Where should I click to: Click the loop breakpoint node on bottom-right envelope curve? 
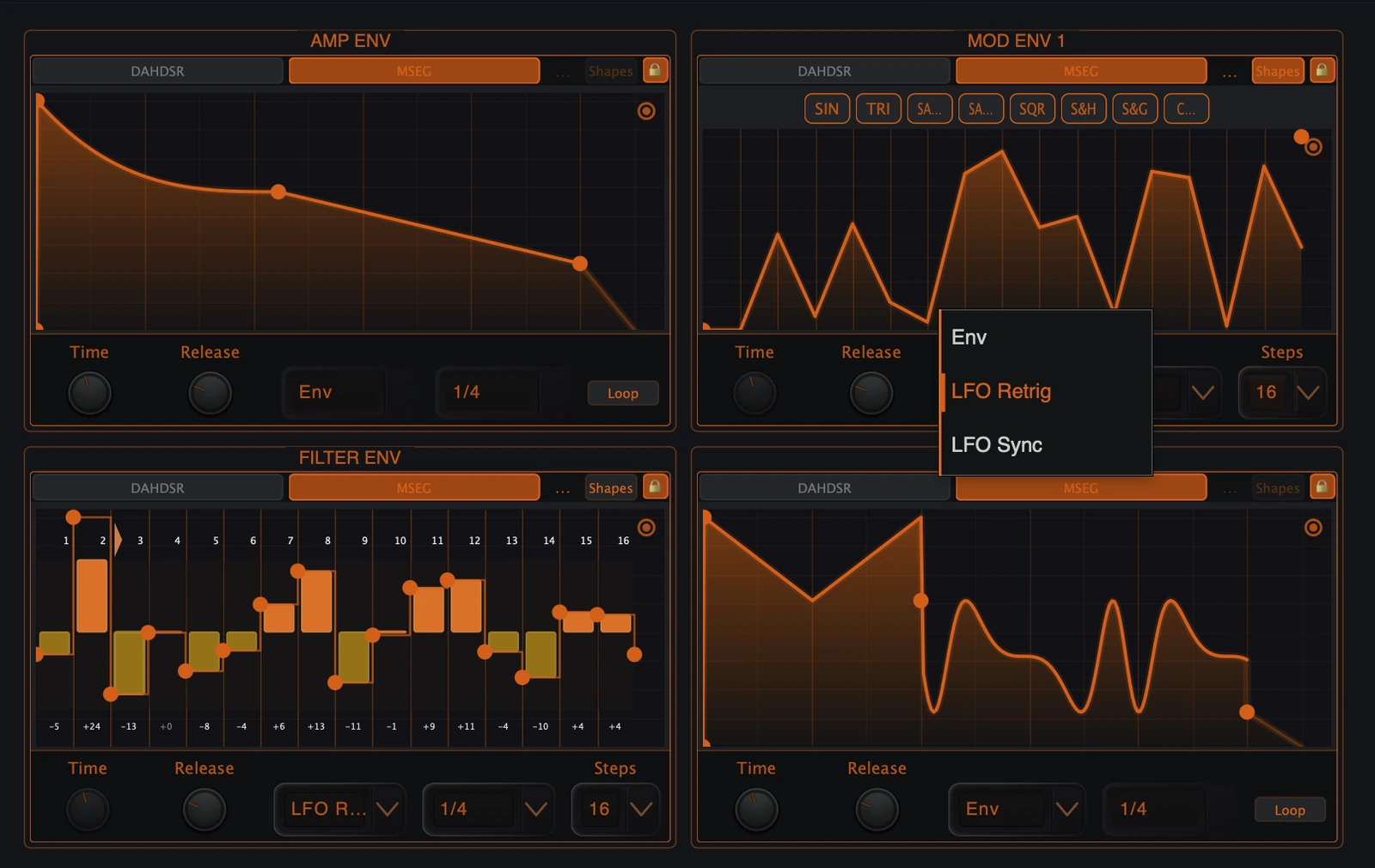[x=920, y=601]
